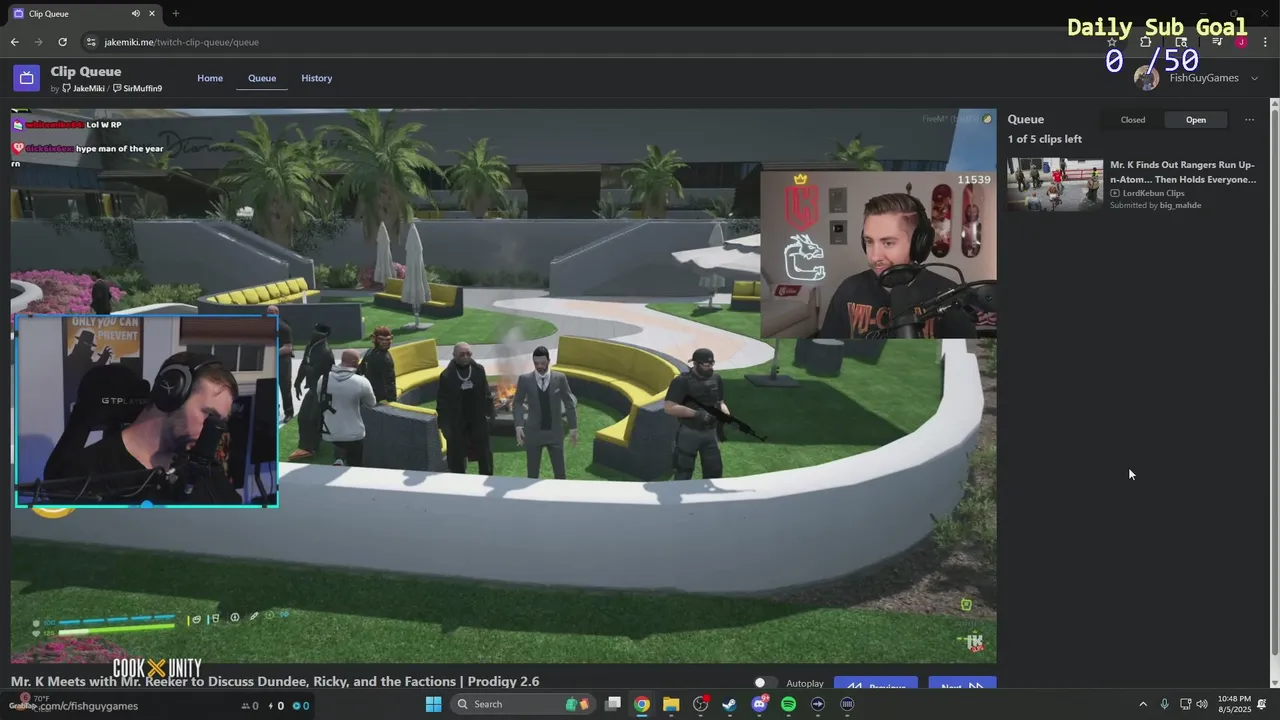Screen dimensions: 1280x720
Task: Reload the page with refresh icon
Action: 62,42
